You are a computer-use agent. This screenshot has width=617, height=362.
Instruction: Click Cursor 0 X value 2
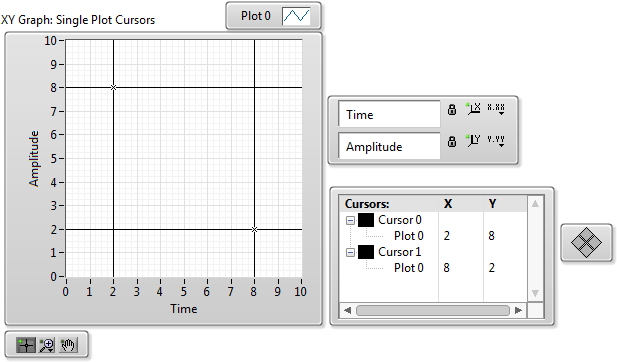point(447,236)
